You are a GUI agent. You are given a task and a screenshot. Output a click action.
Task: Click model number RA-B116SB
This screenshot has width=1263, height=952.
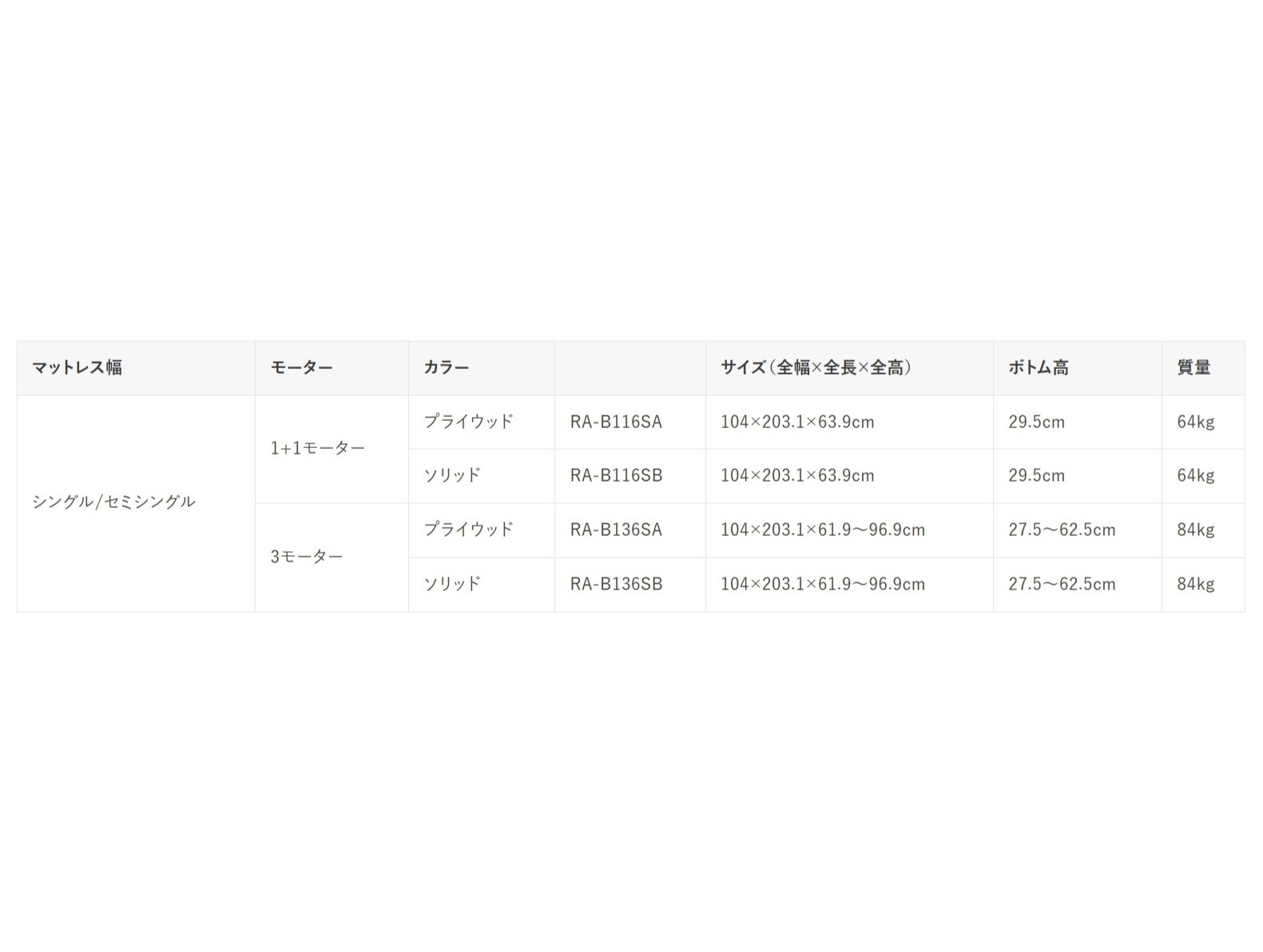[x=616, y=475]
